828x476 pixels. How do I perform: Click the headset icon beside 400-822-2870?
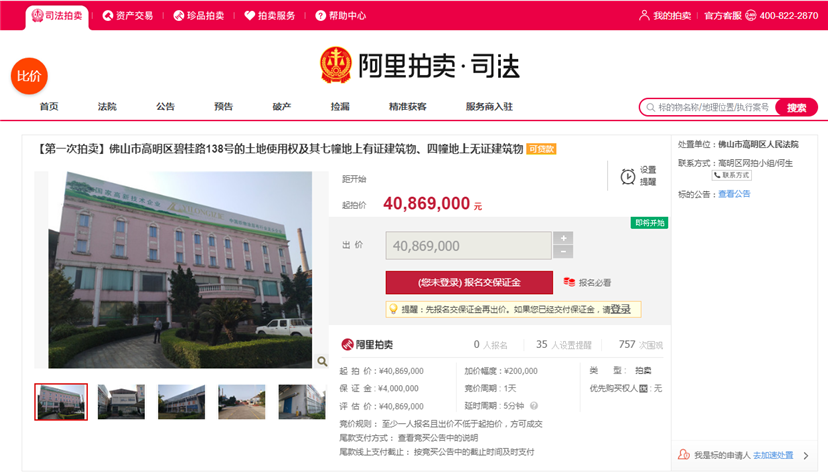[750, 16]
